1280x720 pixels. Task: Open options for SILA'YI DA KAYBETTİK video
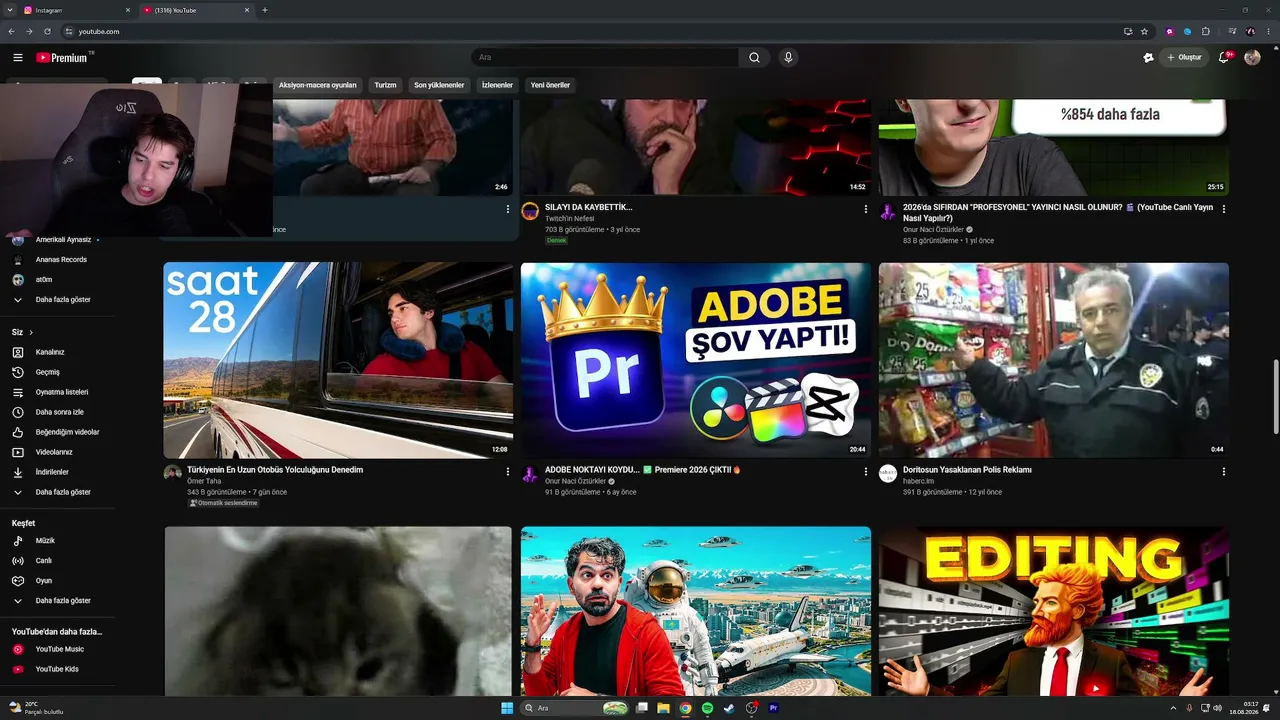pos(866,209)
